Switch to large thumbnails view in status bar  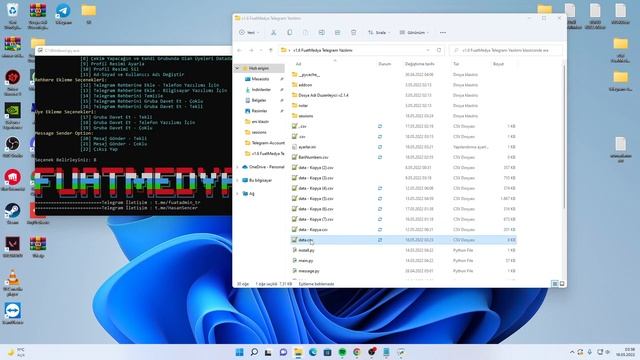(562, 284)
